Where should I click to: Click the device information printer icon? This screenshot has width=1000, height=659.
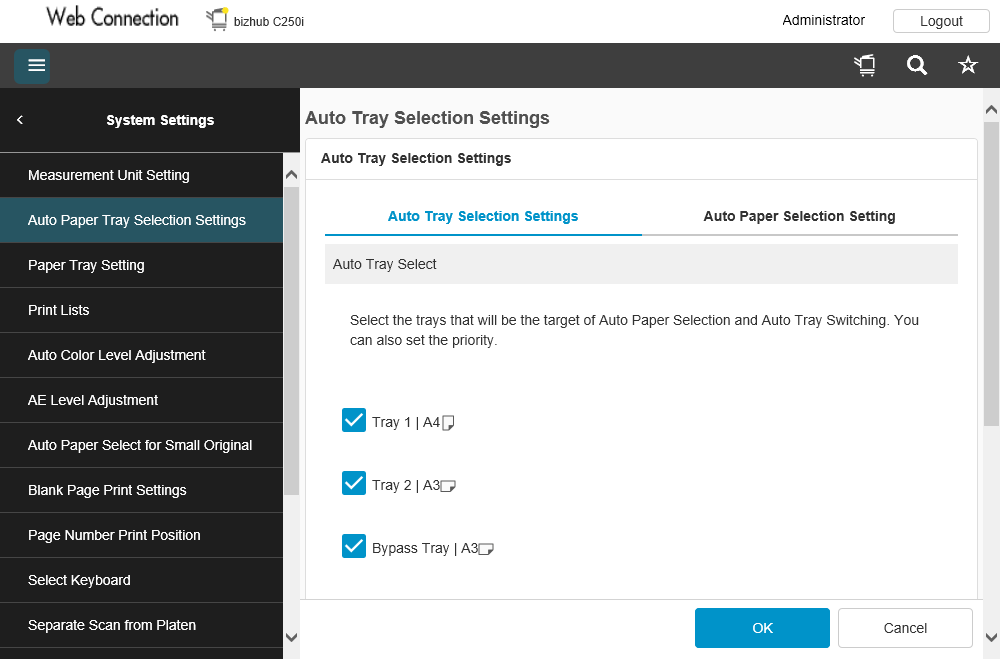(x=865, y=66)
